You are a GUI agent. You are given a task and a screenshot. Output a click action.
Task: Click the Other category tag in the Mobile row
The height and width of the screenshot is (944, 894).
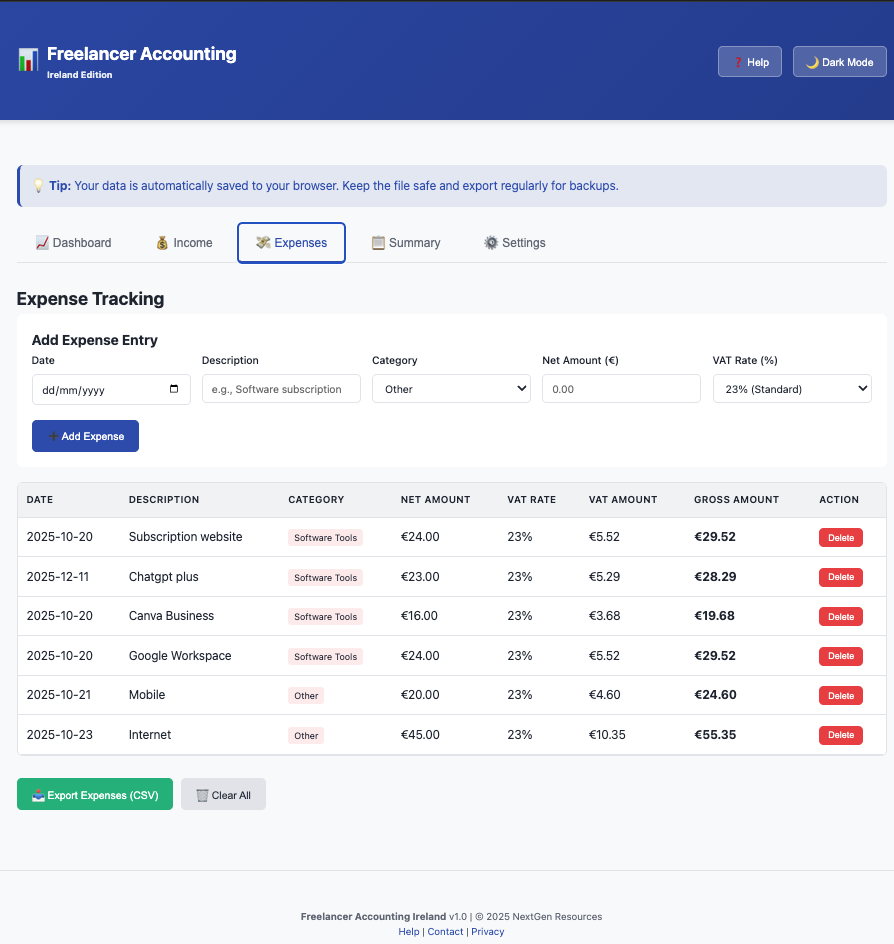306,695
